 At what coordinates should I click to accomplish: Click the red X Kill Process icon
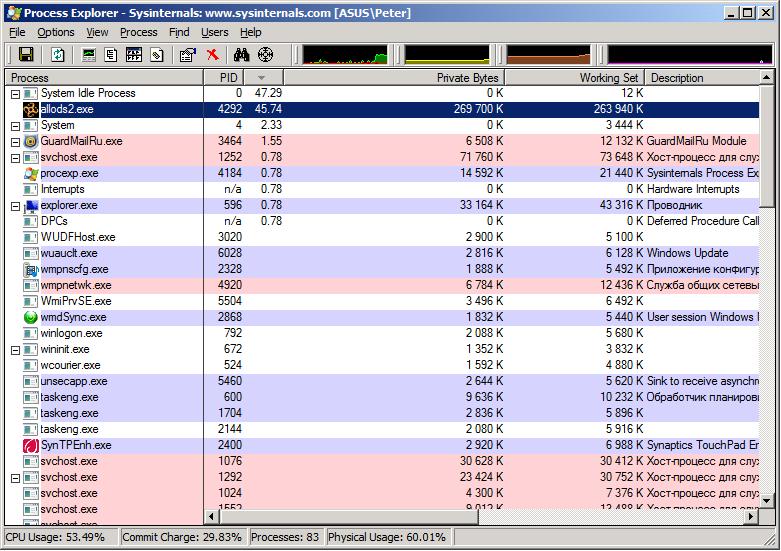point(213,54)
